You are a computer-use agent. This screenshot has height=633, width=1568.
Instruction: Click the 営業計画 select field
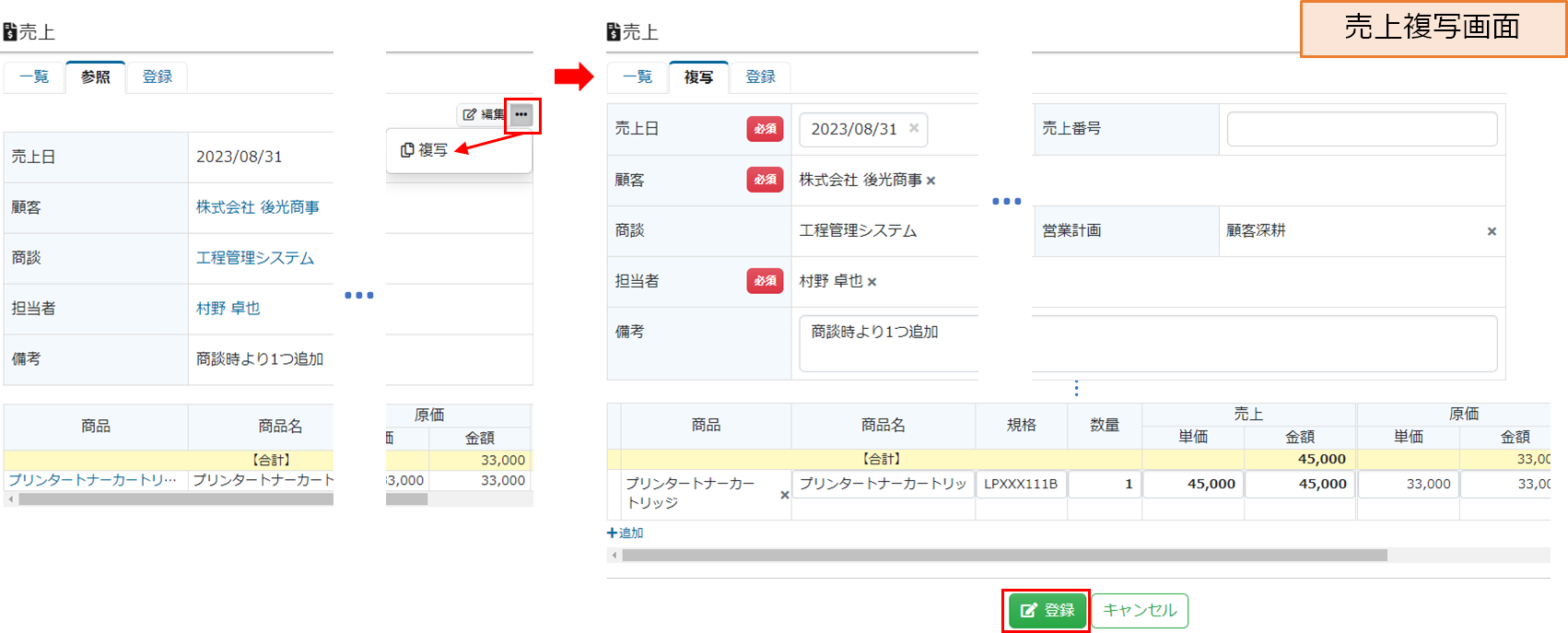pyautogui.click(x=1362, y=231)
